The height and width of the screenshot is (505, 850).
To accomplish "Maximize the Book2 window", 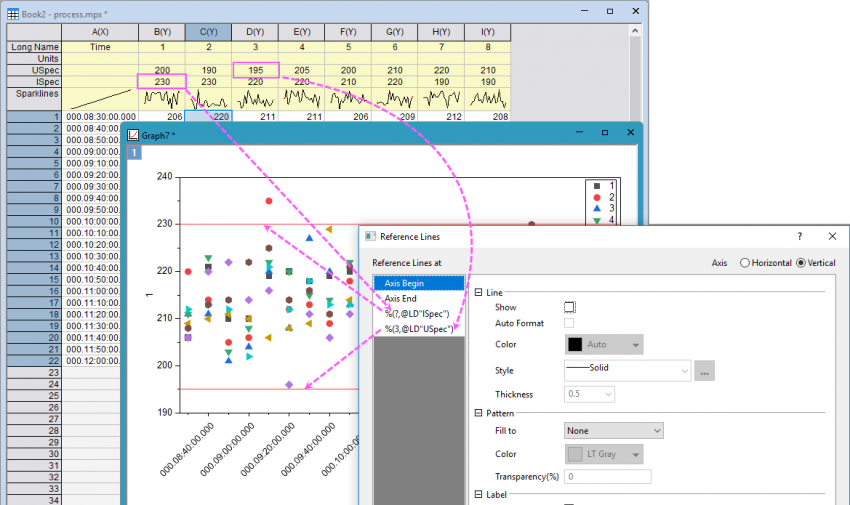I will point(610,11).
